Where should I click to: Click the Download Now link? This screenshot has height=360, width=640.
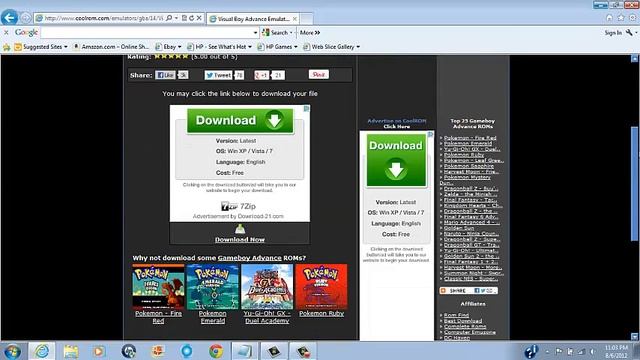[240, 240]
